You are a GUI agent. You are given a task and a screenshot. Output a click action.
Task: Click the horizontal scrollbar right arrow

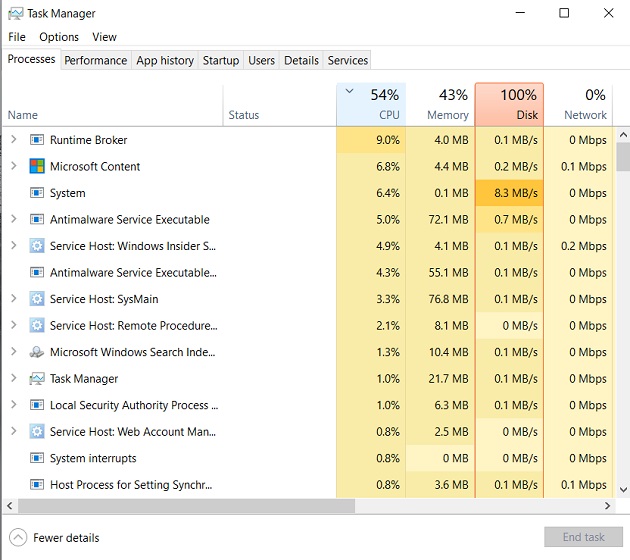pos(608,506)
